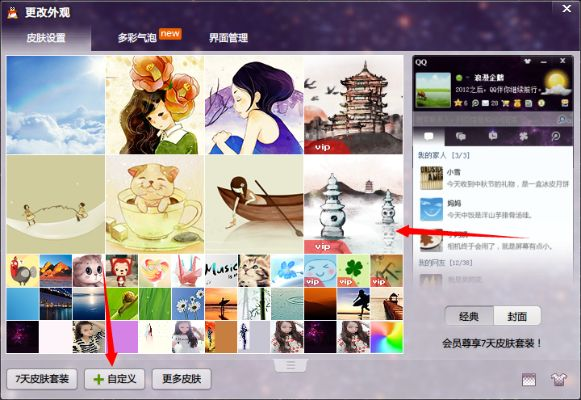581x400 pixels.
Task: Open 更多皮肤 for more skins
Action: (182, 379)
